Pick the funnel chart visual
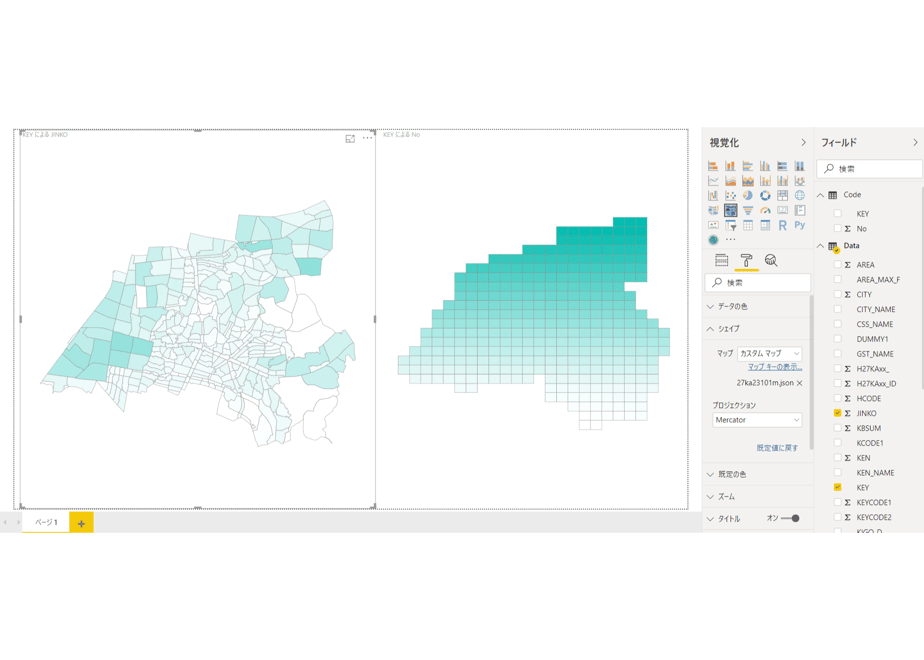Viewport: 924px width, 660px height. pyautogui.click(x=748, y=210)
